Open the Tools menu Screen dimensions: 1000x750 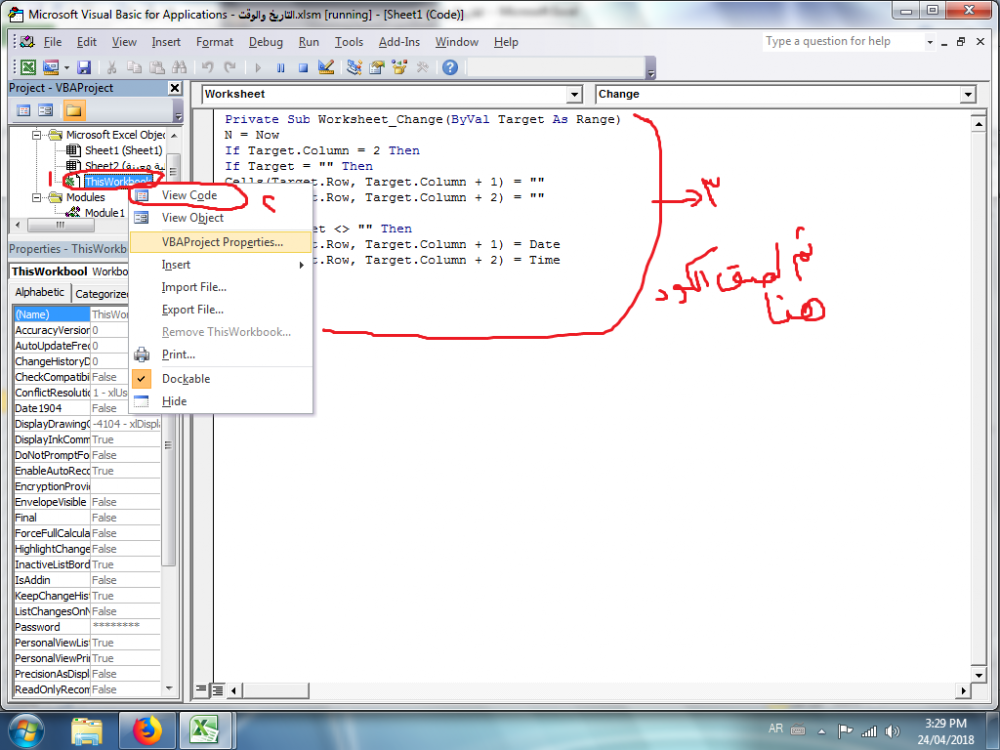click(x=349, y=42)
